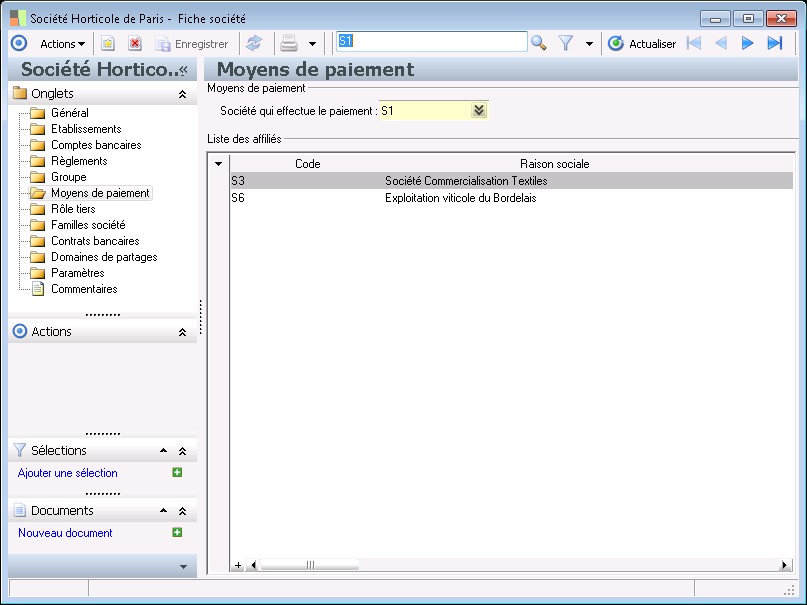Select the S6 code cell

click(x=307, y=198)
